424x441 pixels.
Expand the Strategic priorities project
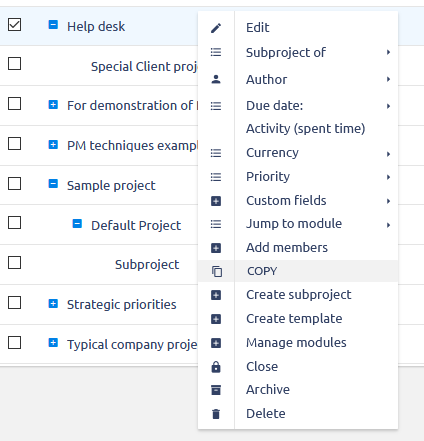(53, 304)
